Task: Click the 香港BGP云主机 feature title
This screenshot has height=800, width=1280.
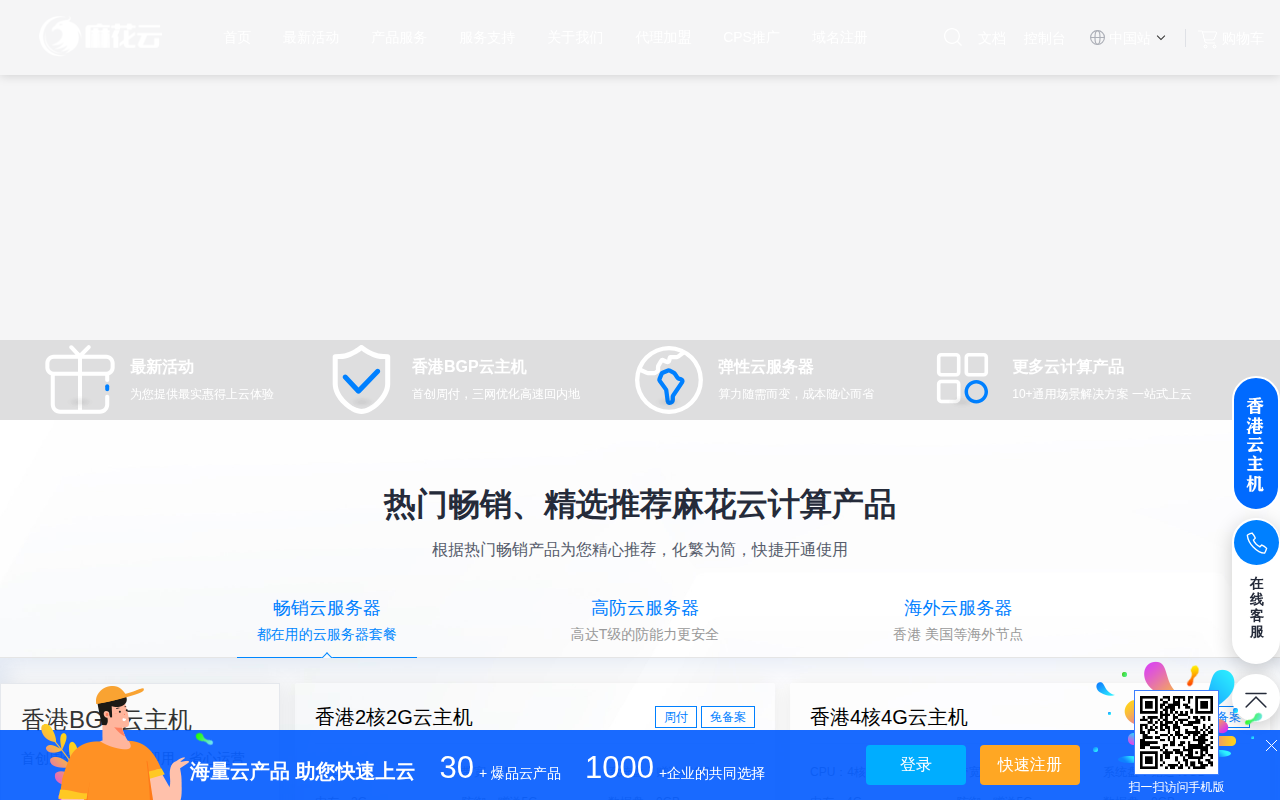Action: click(469, 367)
